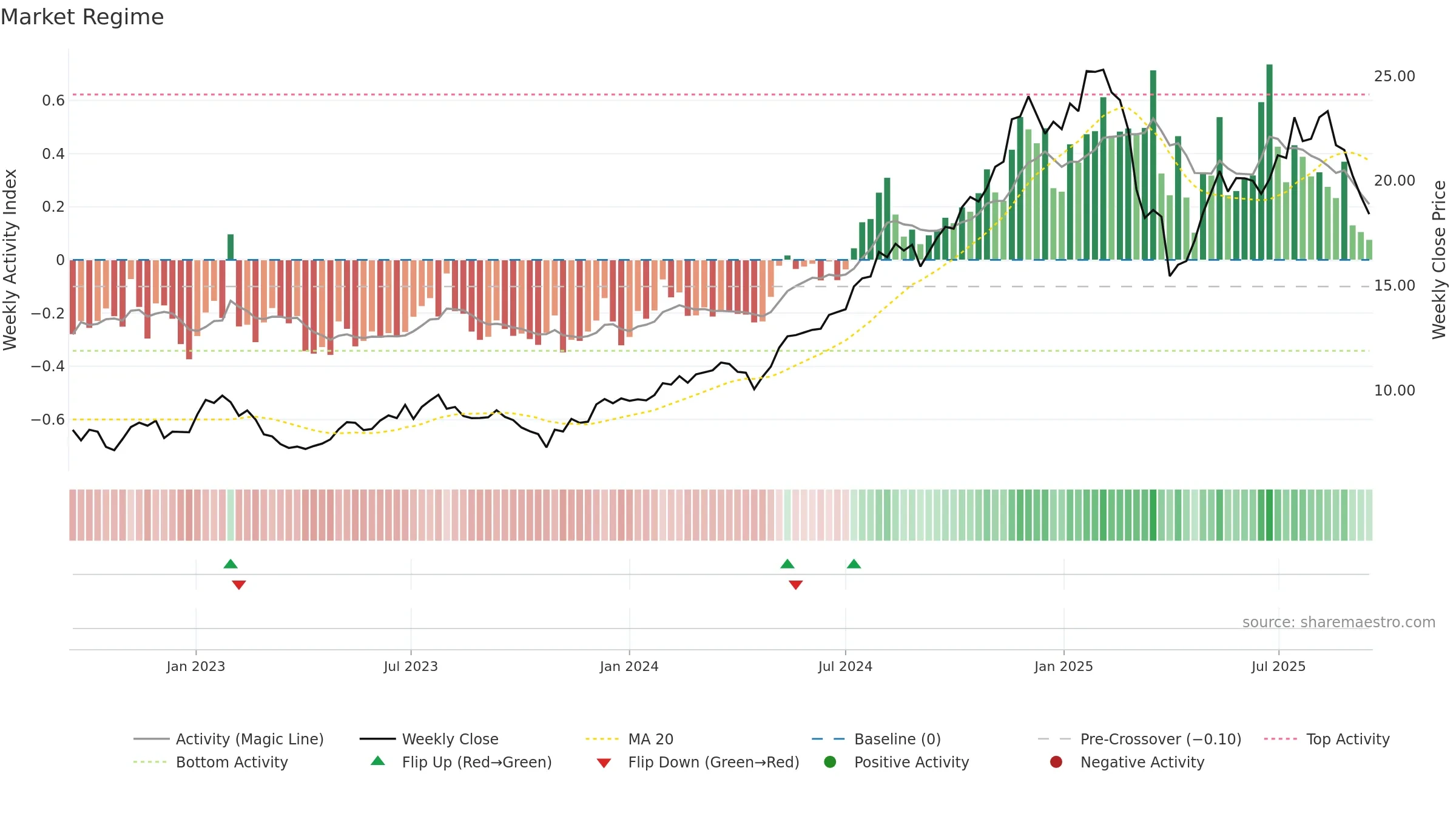This screenshot has height=819, width=1456.
Task: Toggle Top Activity legend entry
Action: [x=1327, y=739]
